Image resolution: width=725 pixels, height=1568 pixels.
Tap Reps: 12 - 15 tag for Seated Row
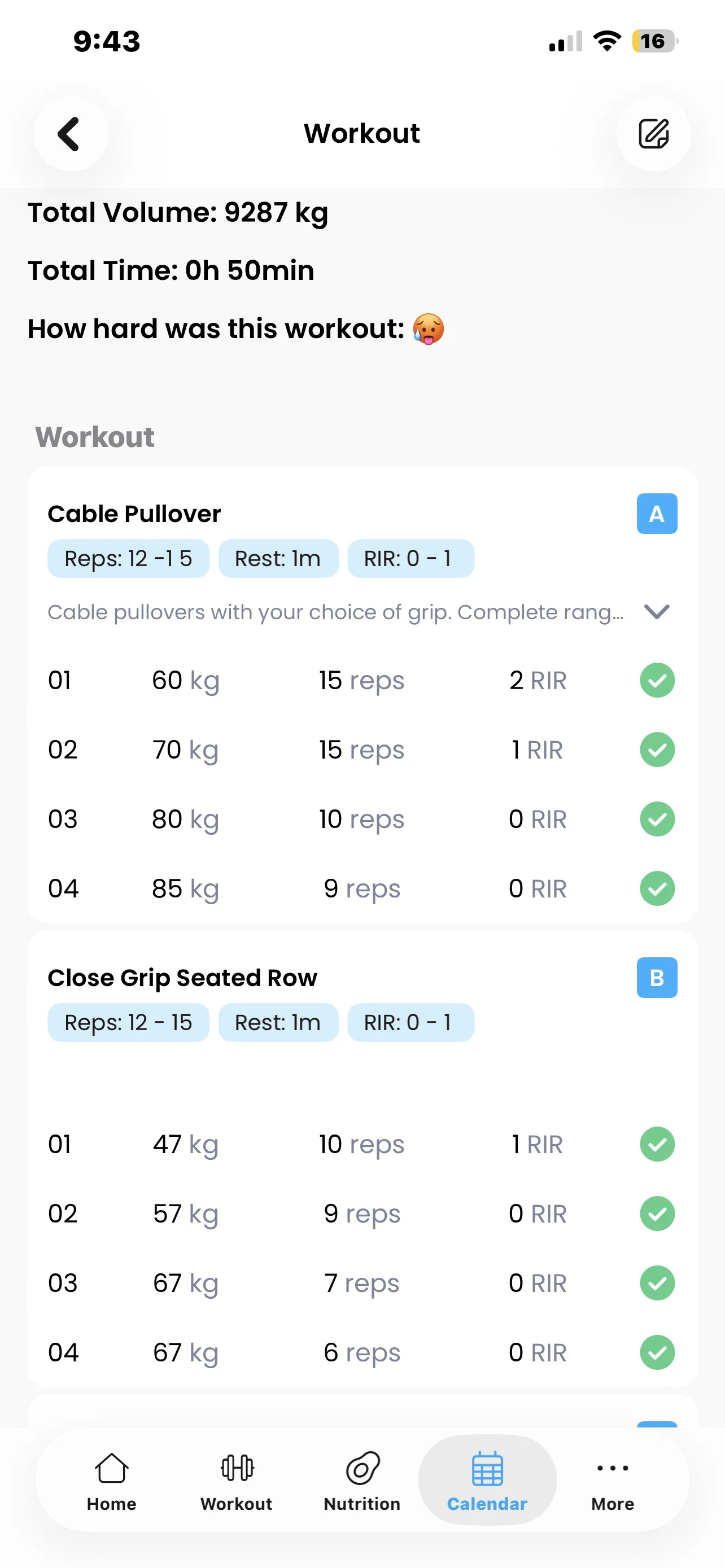(128, 1023)
